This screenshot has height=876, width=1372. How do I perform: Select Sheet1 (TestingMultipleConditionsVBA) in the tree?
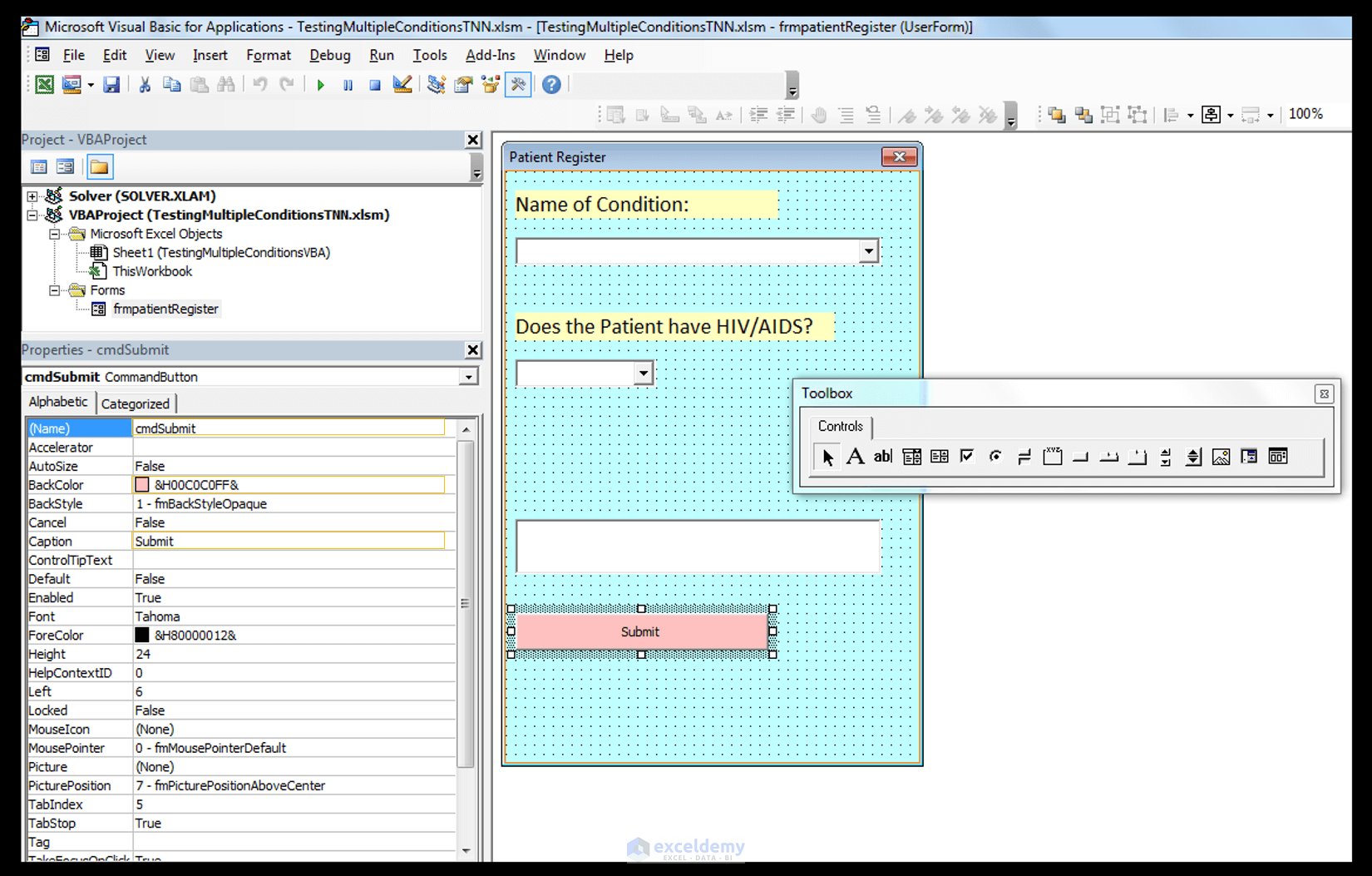tap(221, 253)
